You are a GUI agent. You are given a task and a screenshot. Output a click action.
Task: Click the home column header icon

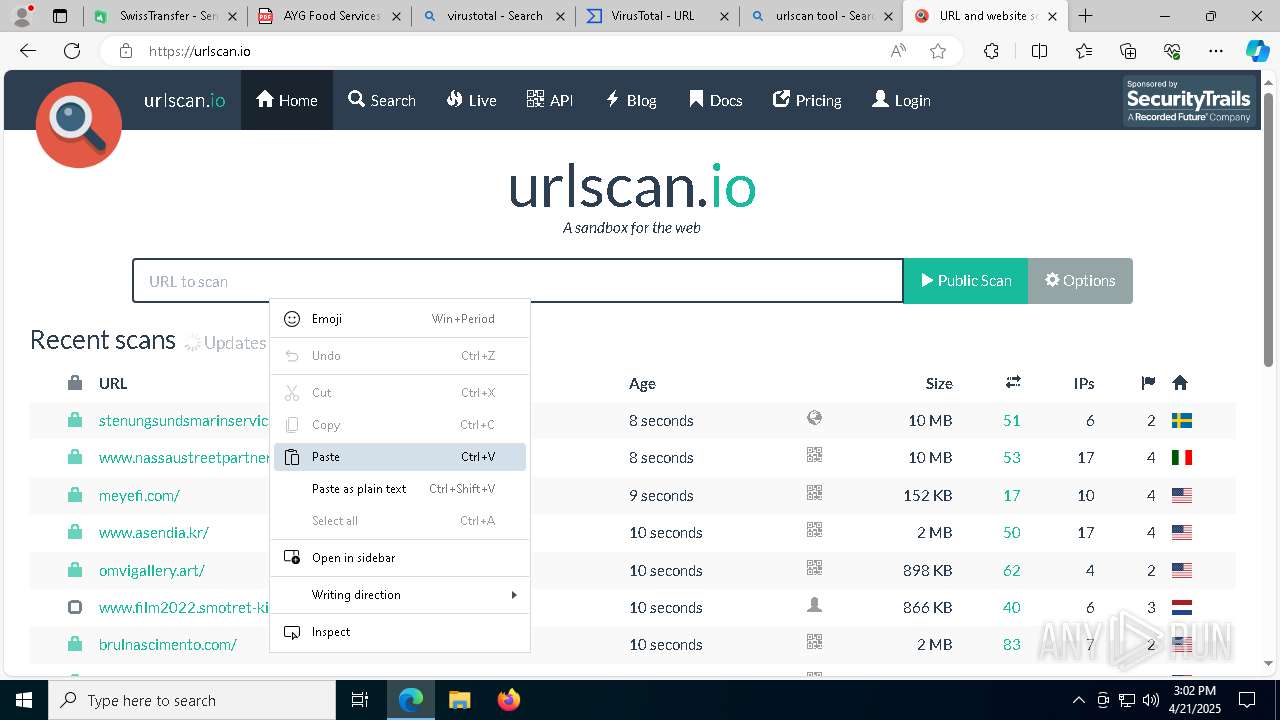pyautogui.click(x=1180, y=383)
